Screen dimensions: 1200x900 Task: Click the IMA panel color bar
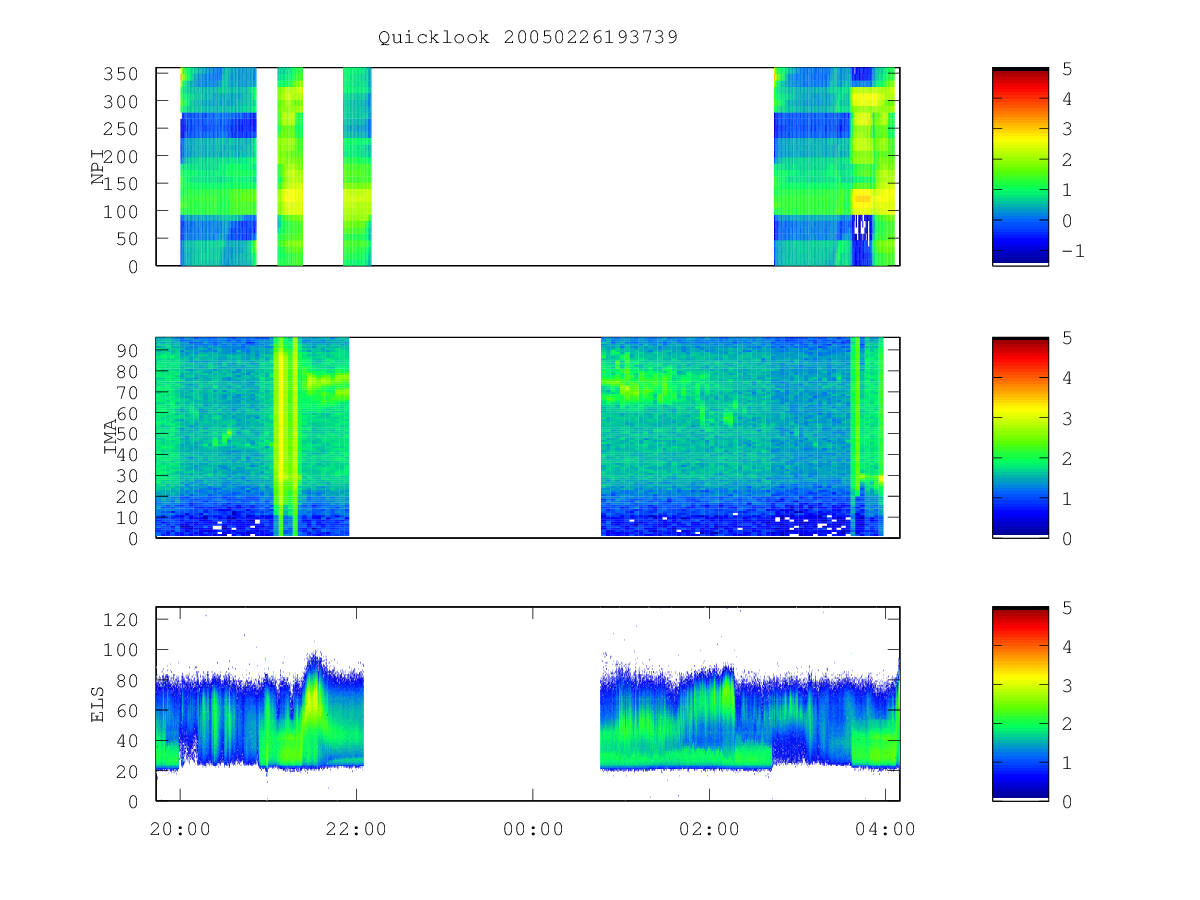pos(1020,438)
